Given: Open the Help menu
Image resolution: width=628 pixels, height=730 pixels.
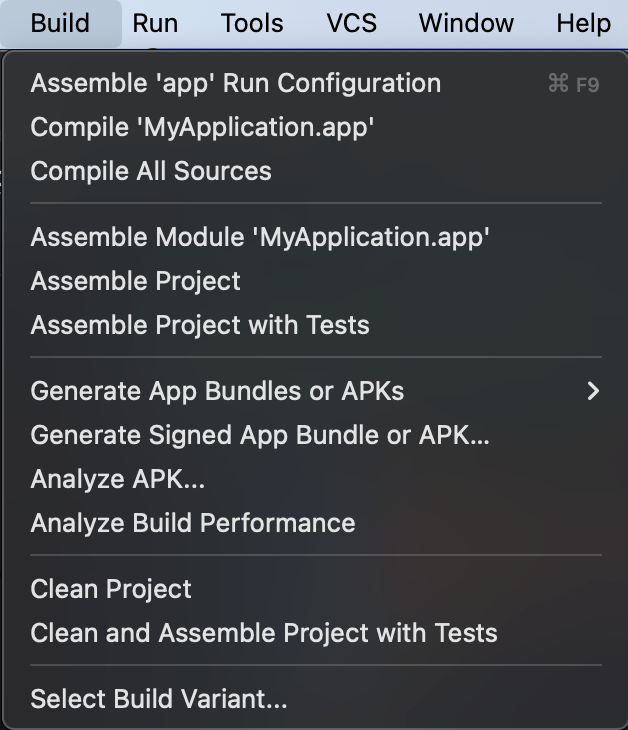Looking at the screenshot, I should click(584, 23).
